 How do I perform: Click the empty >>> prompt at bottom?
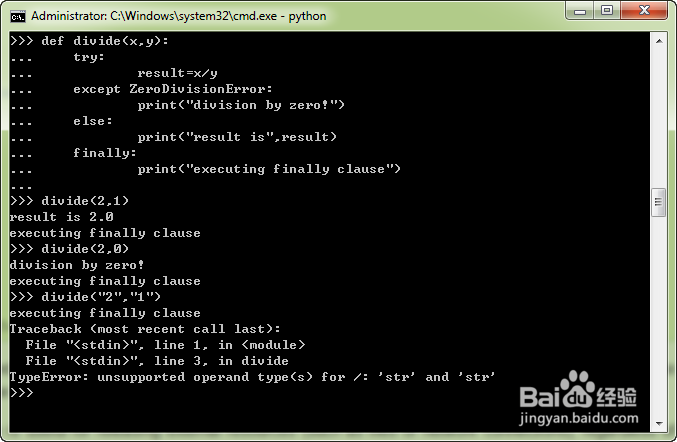tap(22, 392)
